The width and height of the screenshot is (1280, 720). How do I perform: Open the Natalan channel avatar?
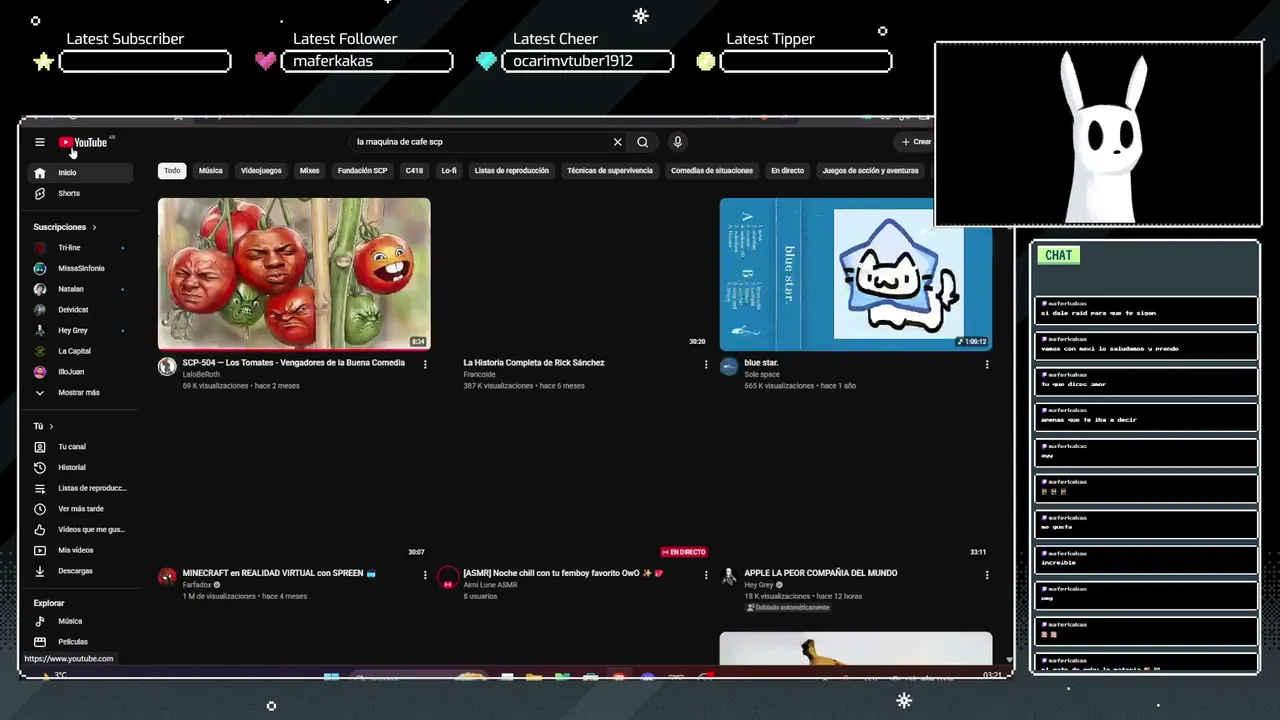click(40, 289)
